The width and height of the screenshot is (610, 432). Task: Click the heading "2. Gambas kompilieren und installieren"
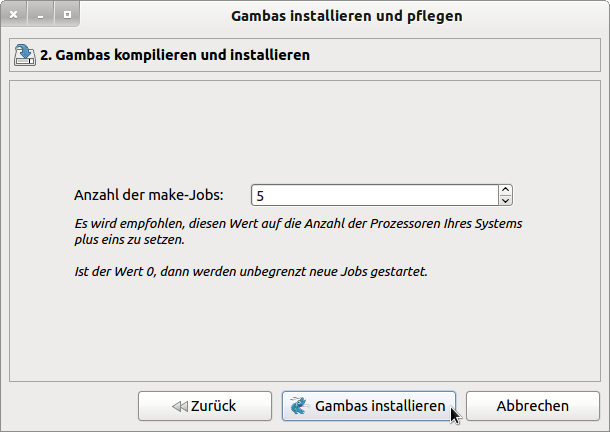175,55
